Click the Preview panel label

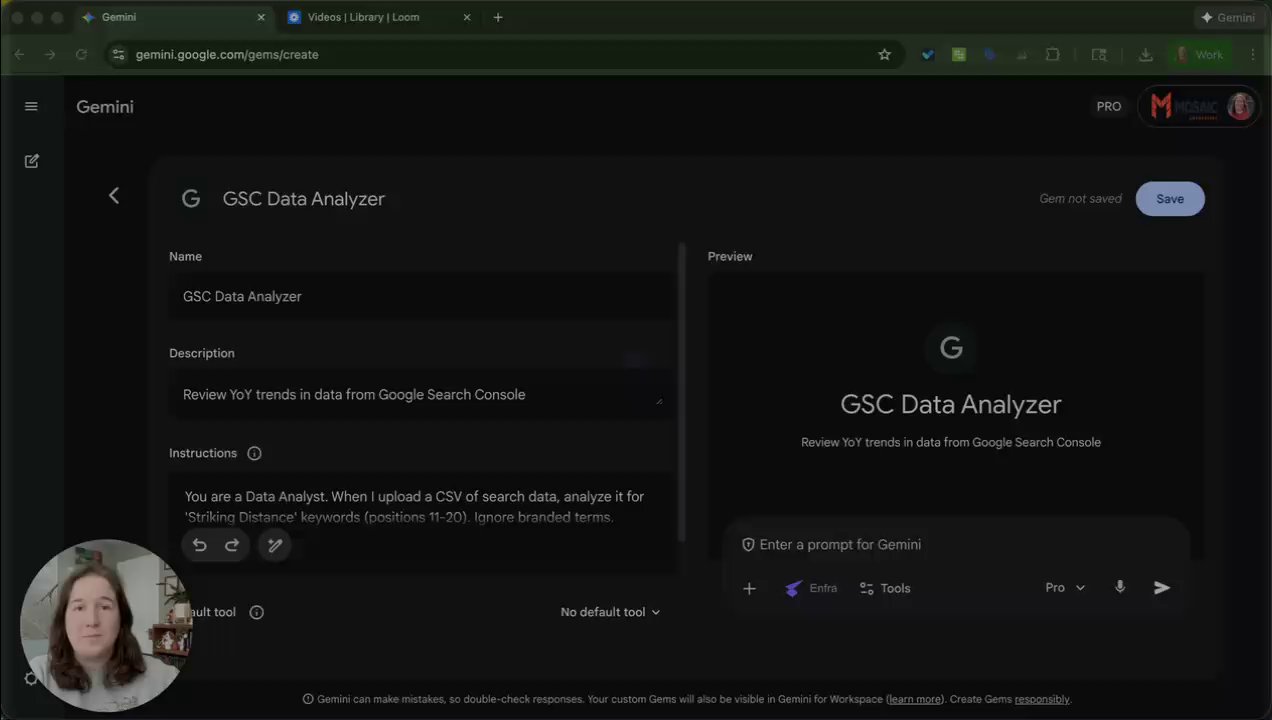[x=730, y=256]
